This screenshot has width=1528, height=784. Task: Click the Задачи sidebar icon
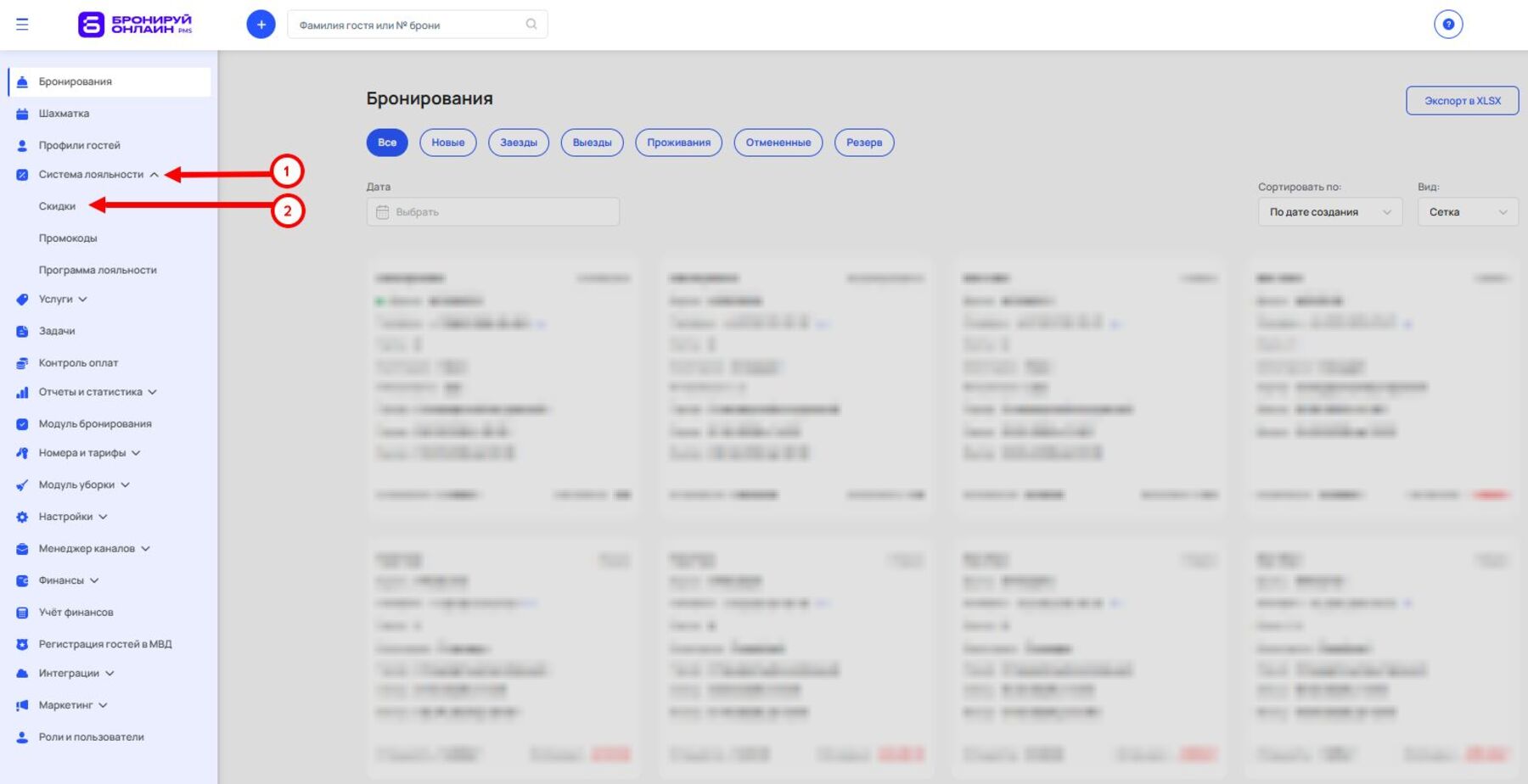[22, 332]
